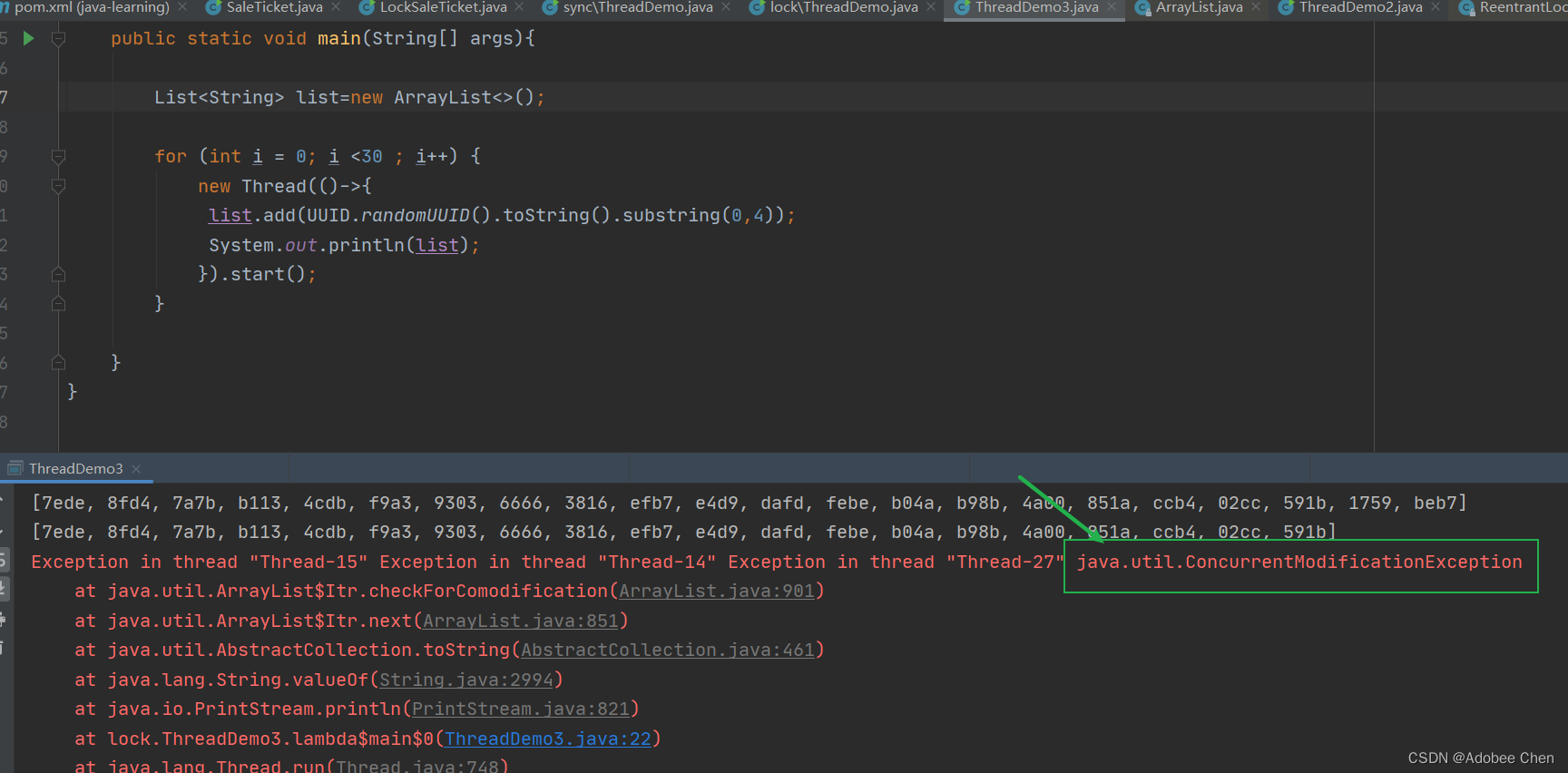Click the ReentrantLock tab file icon
Viewport: 1568px width, 773px height.
tap(1466, 8)
